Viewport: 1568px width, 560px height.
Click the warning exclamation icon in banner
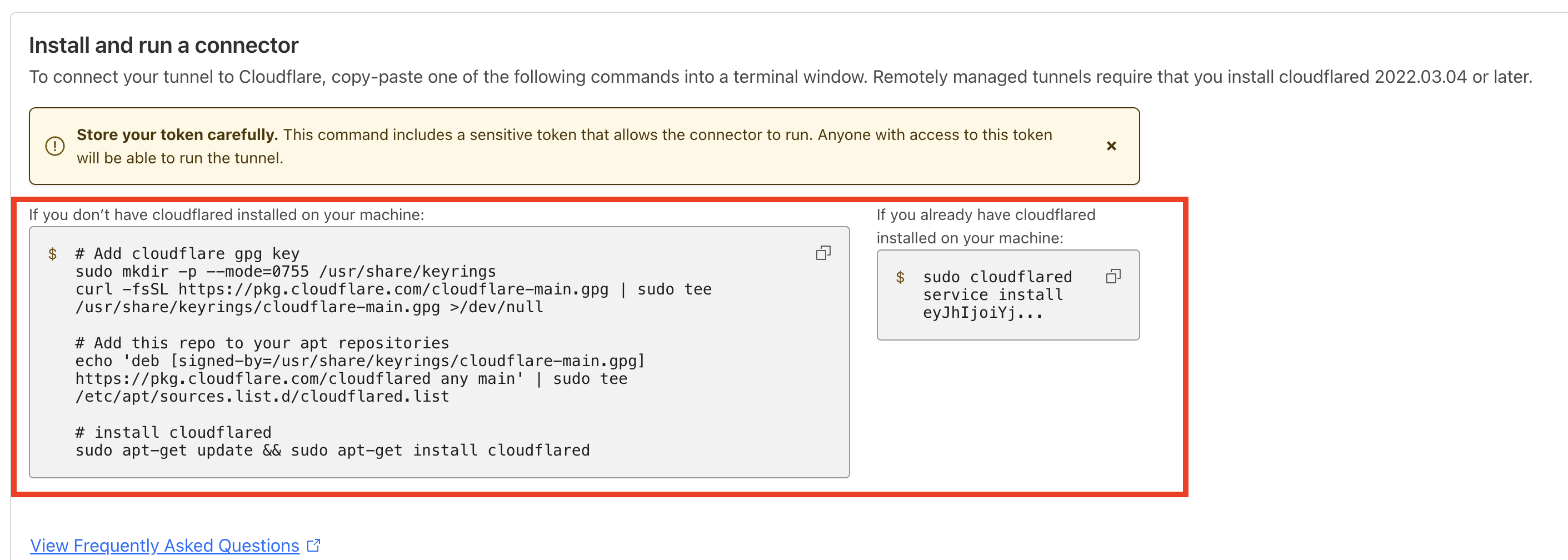(x=55, y=146)
